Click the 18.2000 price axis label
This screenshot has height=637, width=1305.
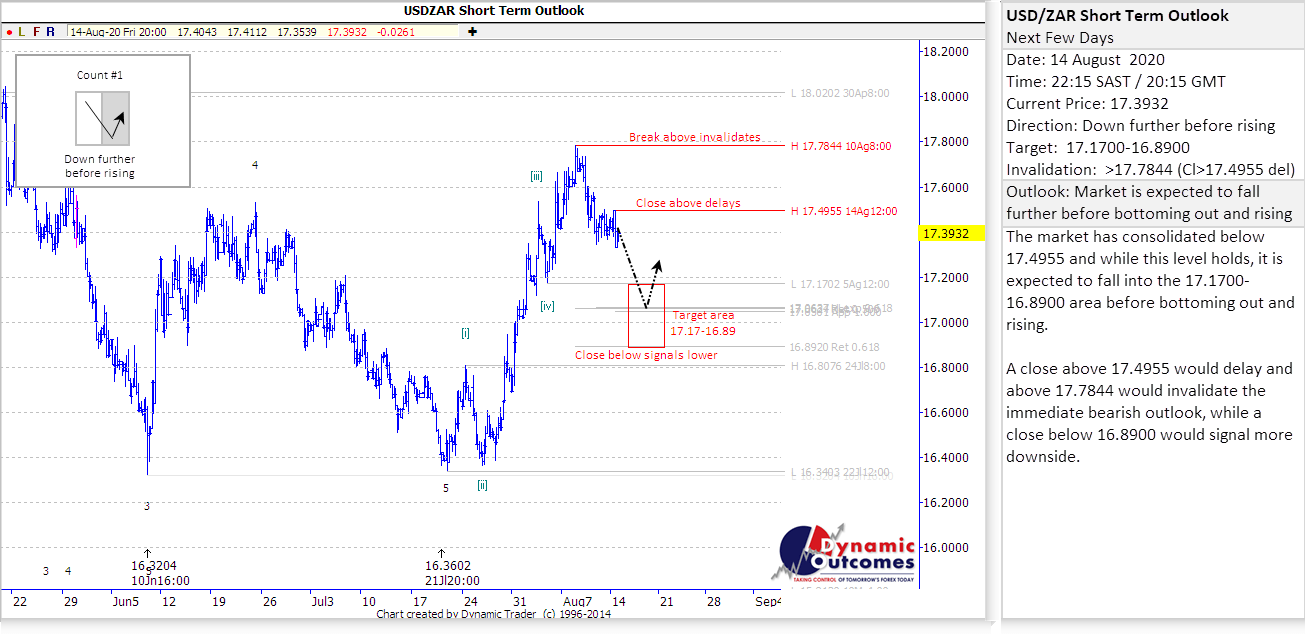point(945,51)
